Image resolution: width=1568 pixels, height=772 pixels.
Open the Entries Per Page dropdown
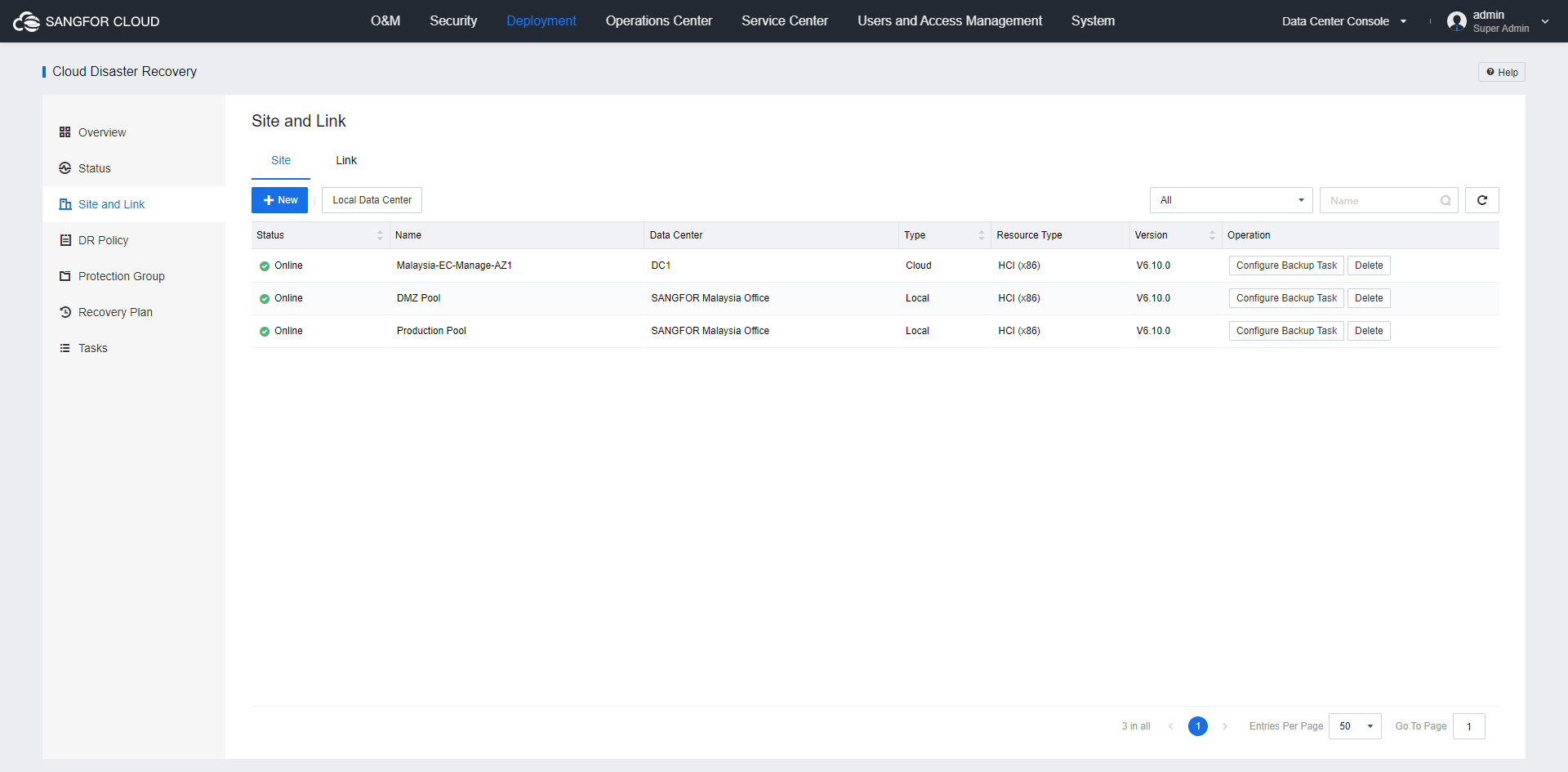pos(1355,726)
